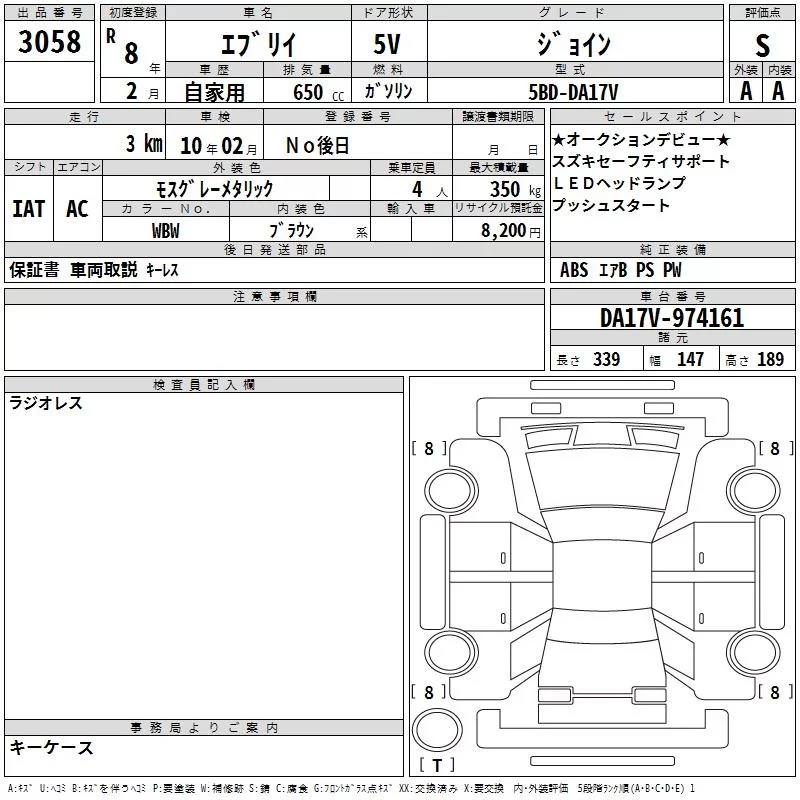The width and height of the screenshot is (800, 800).
Task: Click the overall grade S score
Action: click(763, 45)
